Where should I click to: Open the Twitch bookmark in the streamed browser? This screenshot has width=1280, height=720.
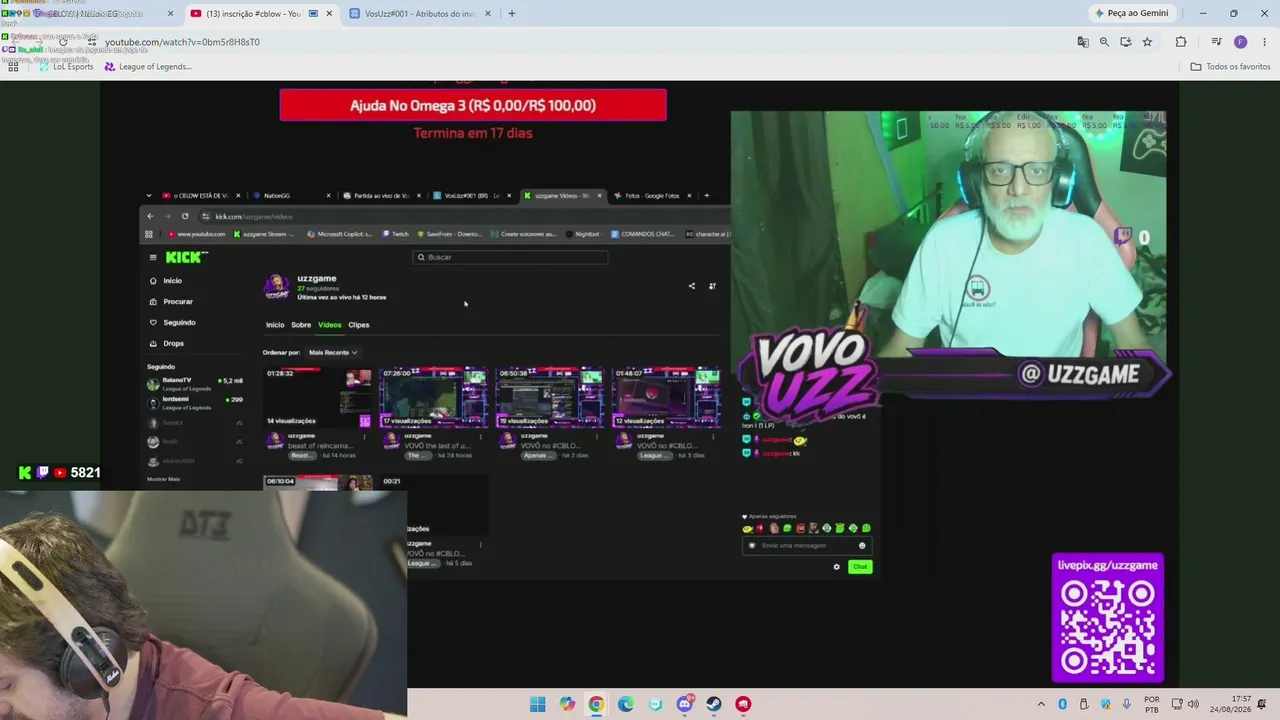tap(396, 234)
